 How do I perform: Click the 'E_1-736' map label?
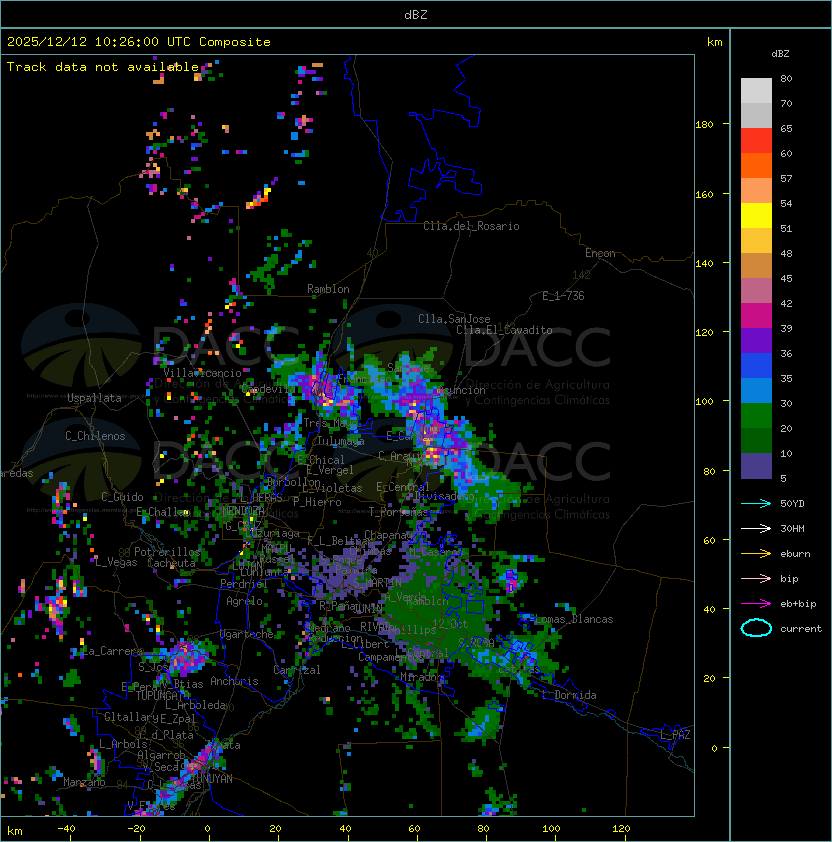click(x=563, y=296)
